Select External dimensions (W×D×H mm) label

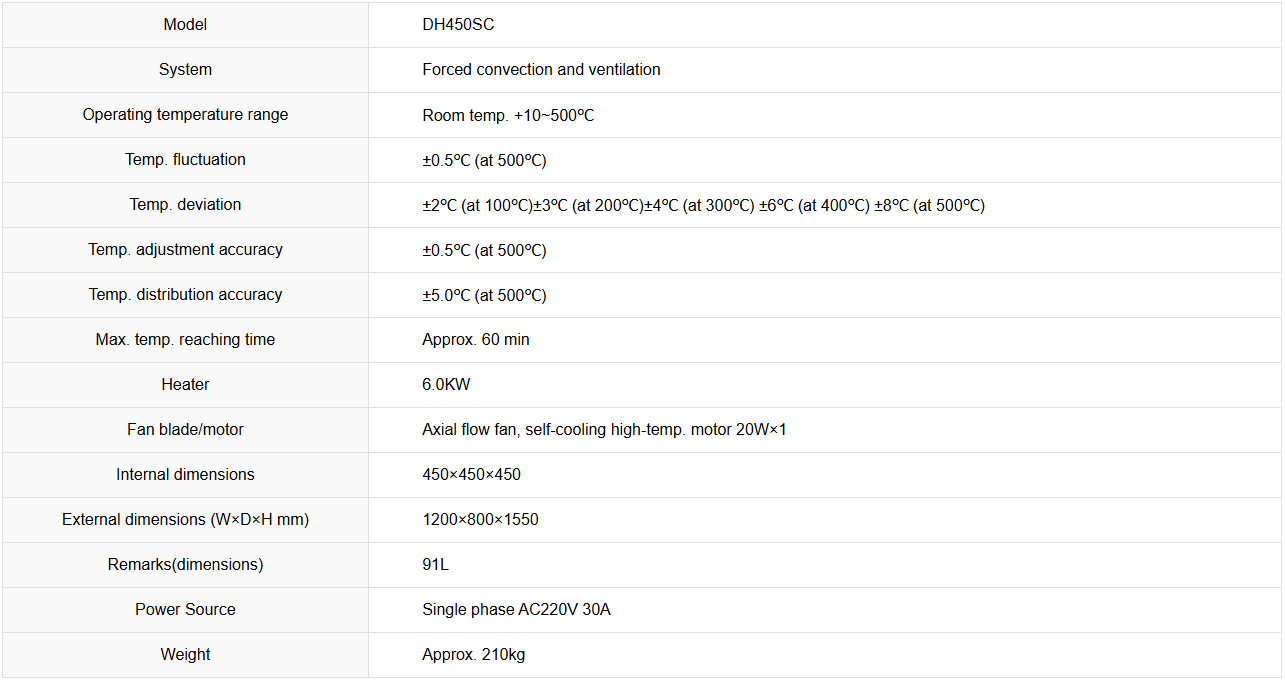185,520
